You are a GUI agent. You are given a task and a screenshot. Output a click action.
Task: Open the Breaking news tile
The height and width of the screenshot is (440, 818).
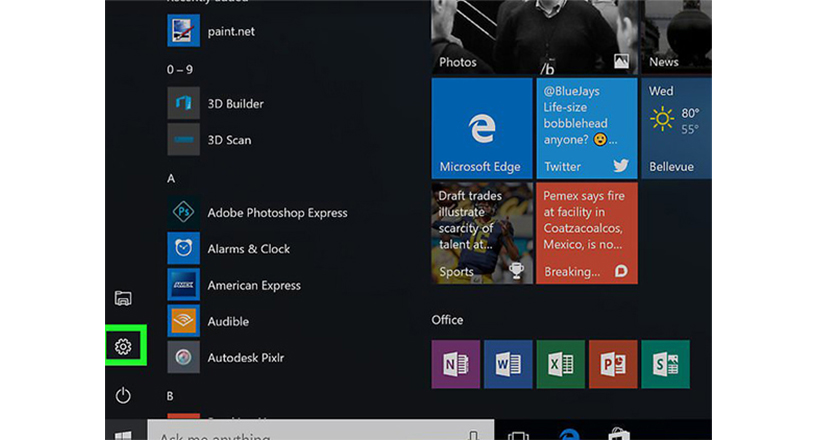tap(587, 233)
